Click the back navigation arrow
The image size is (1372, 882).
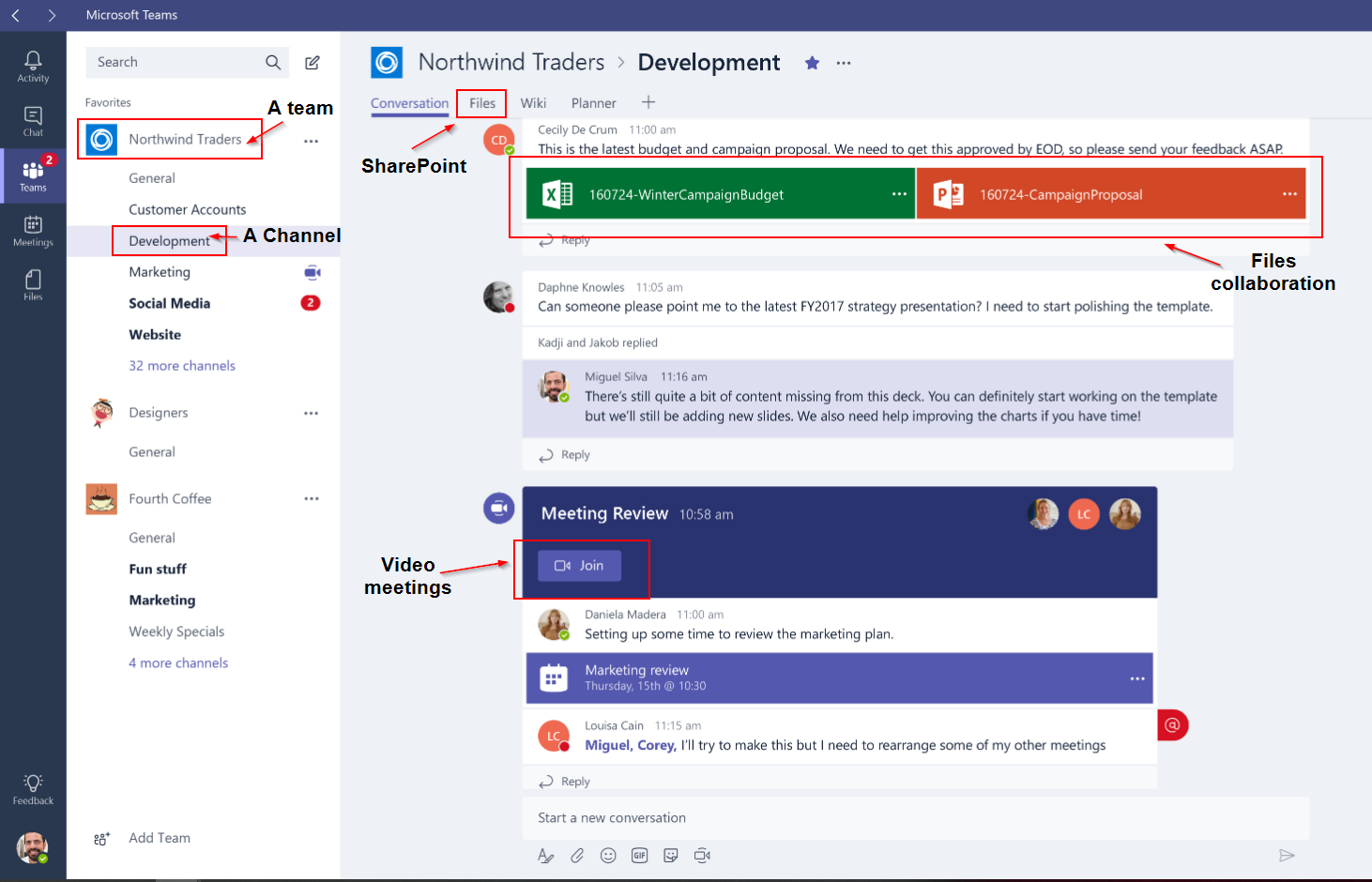tap(16, 15)
